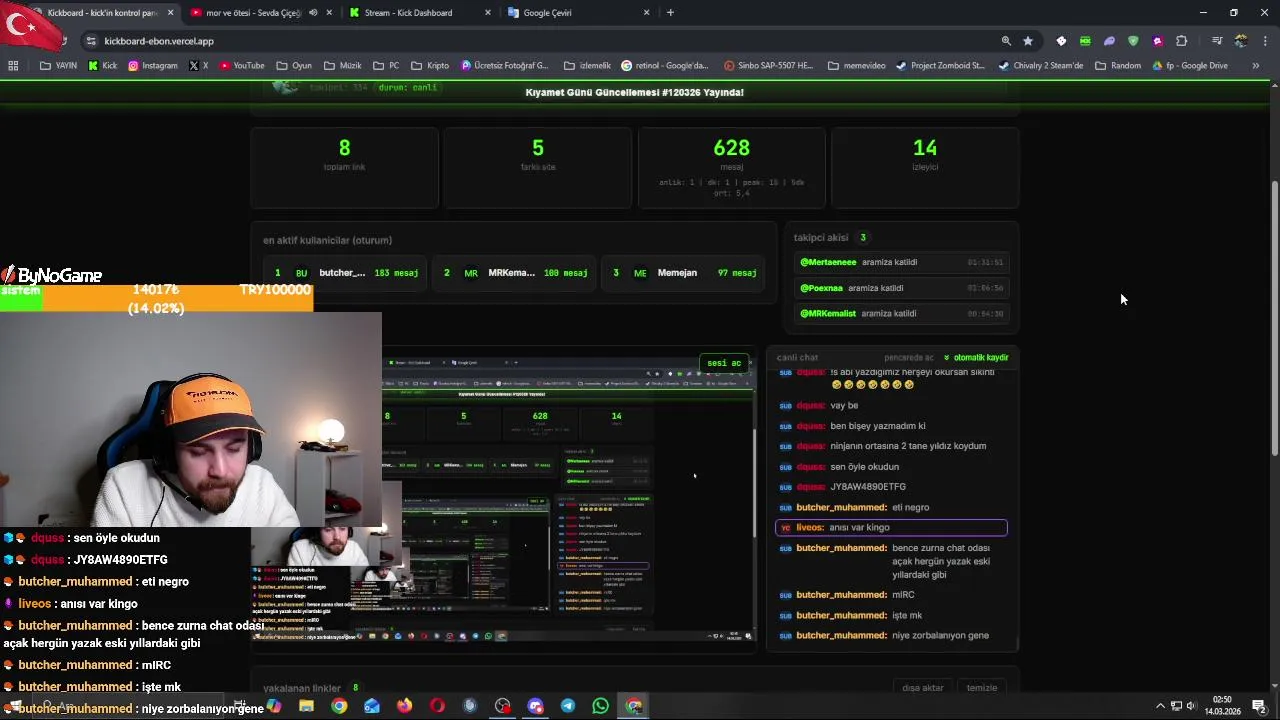Select user Memejan with 97 mesaj
This screenshot has height=720, width=1280.
click(683, 273)
